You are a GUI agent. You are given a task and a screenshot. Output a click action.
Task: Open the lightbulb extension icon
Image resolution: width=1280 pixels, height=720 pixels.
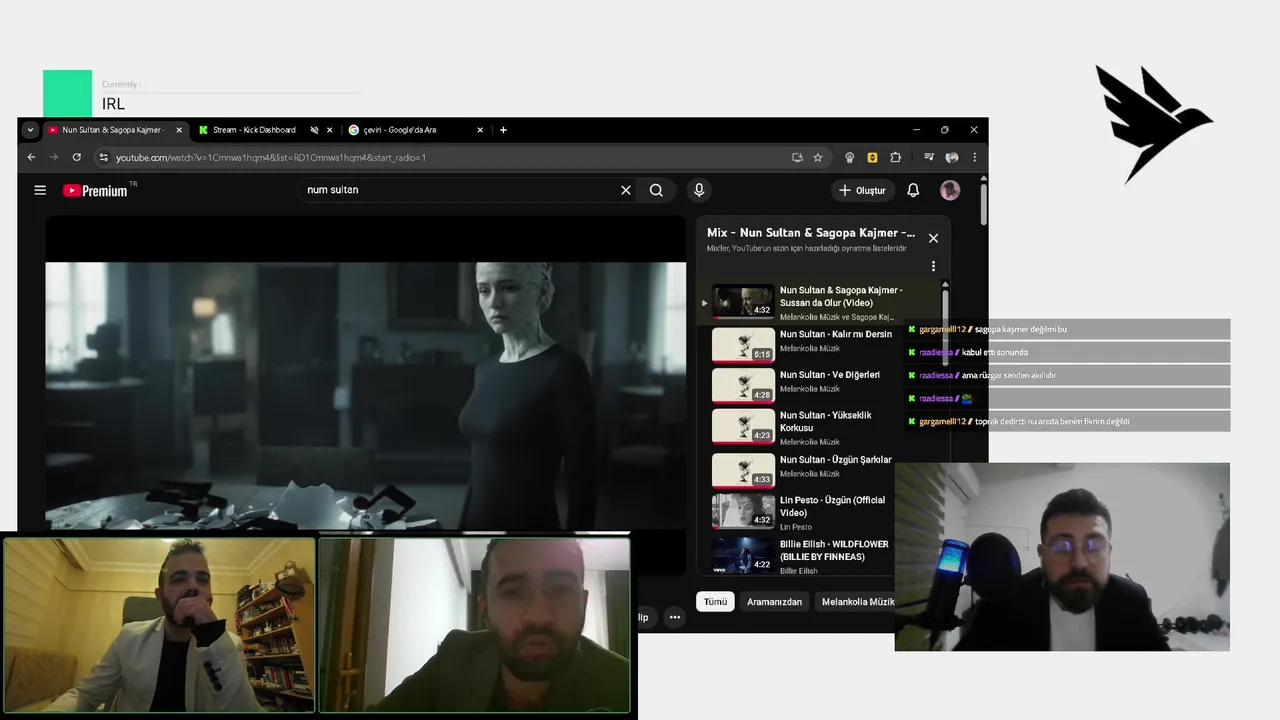850,157
